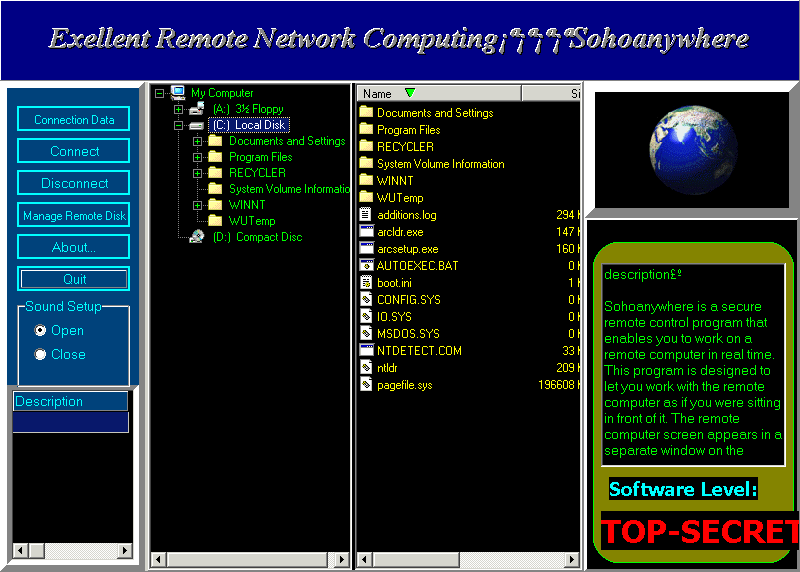Image resolution: width=800 pixels, height=572 pixels.
Task: Select the boot.ini file icon
Action: click(366, 283)
